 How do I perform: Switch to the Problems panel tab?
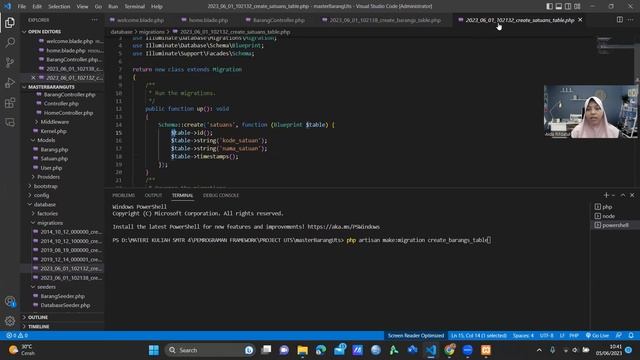(124, 196)
